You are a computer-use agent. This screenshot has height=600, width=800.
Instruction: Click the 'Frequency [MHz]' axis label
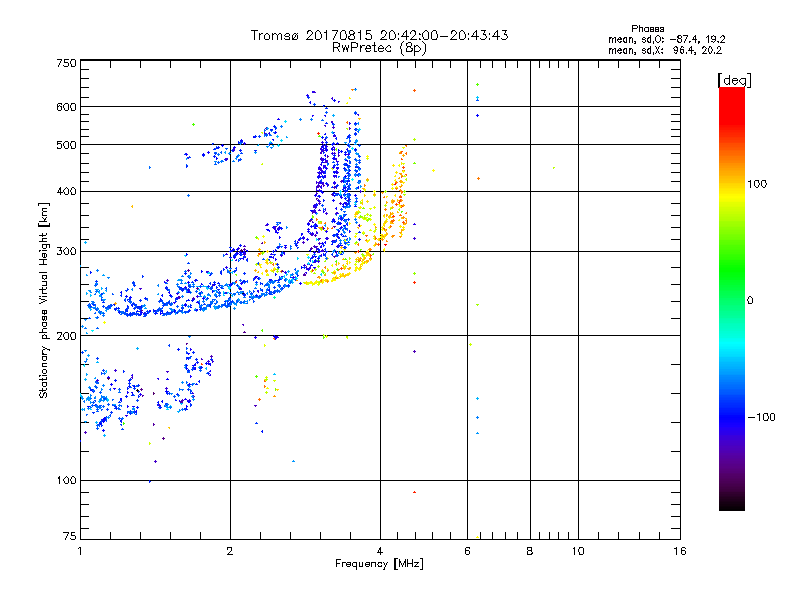379,564
